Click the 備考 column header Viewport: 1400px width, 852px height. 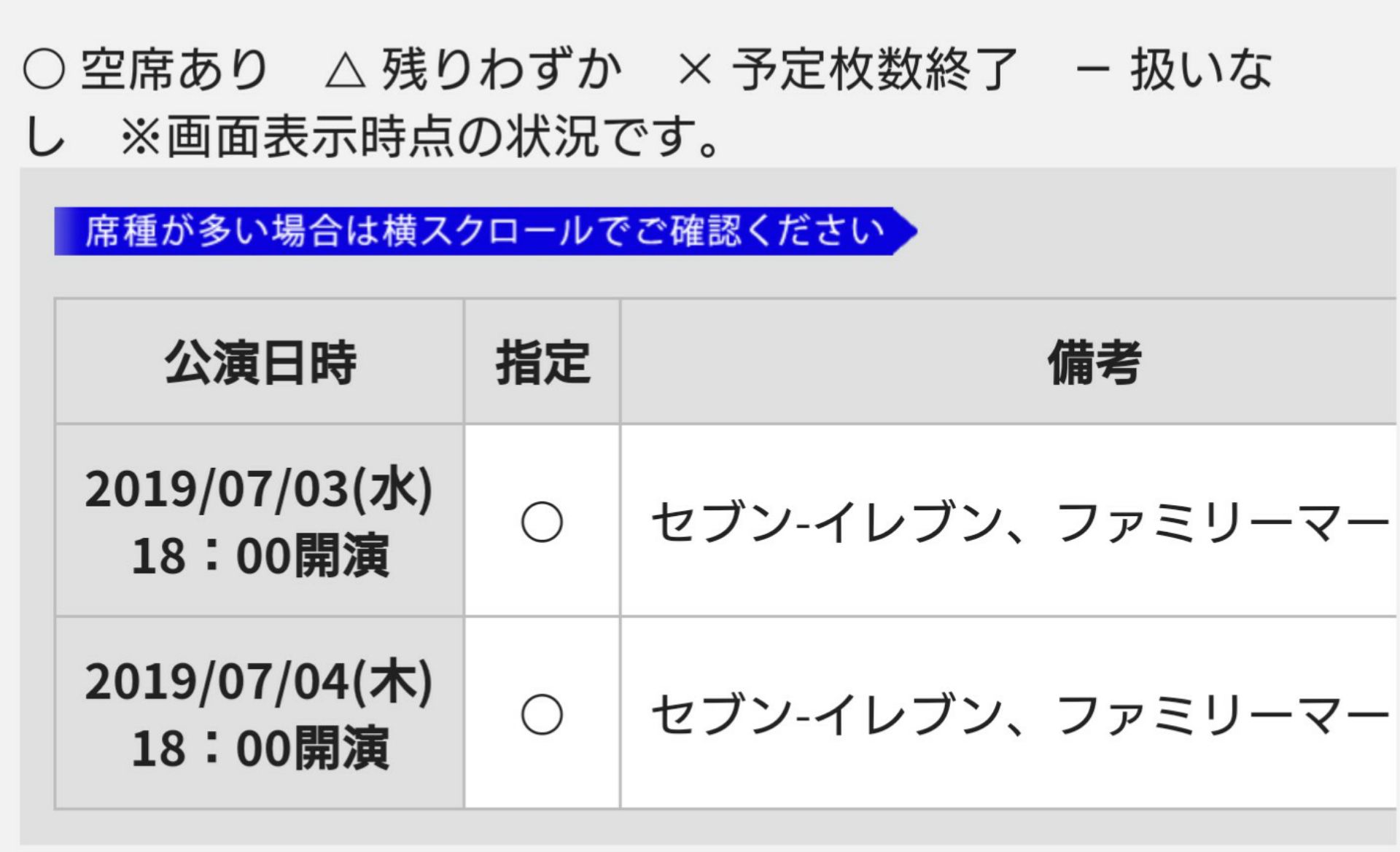tap(1094, 362)
